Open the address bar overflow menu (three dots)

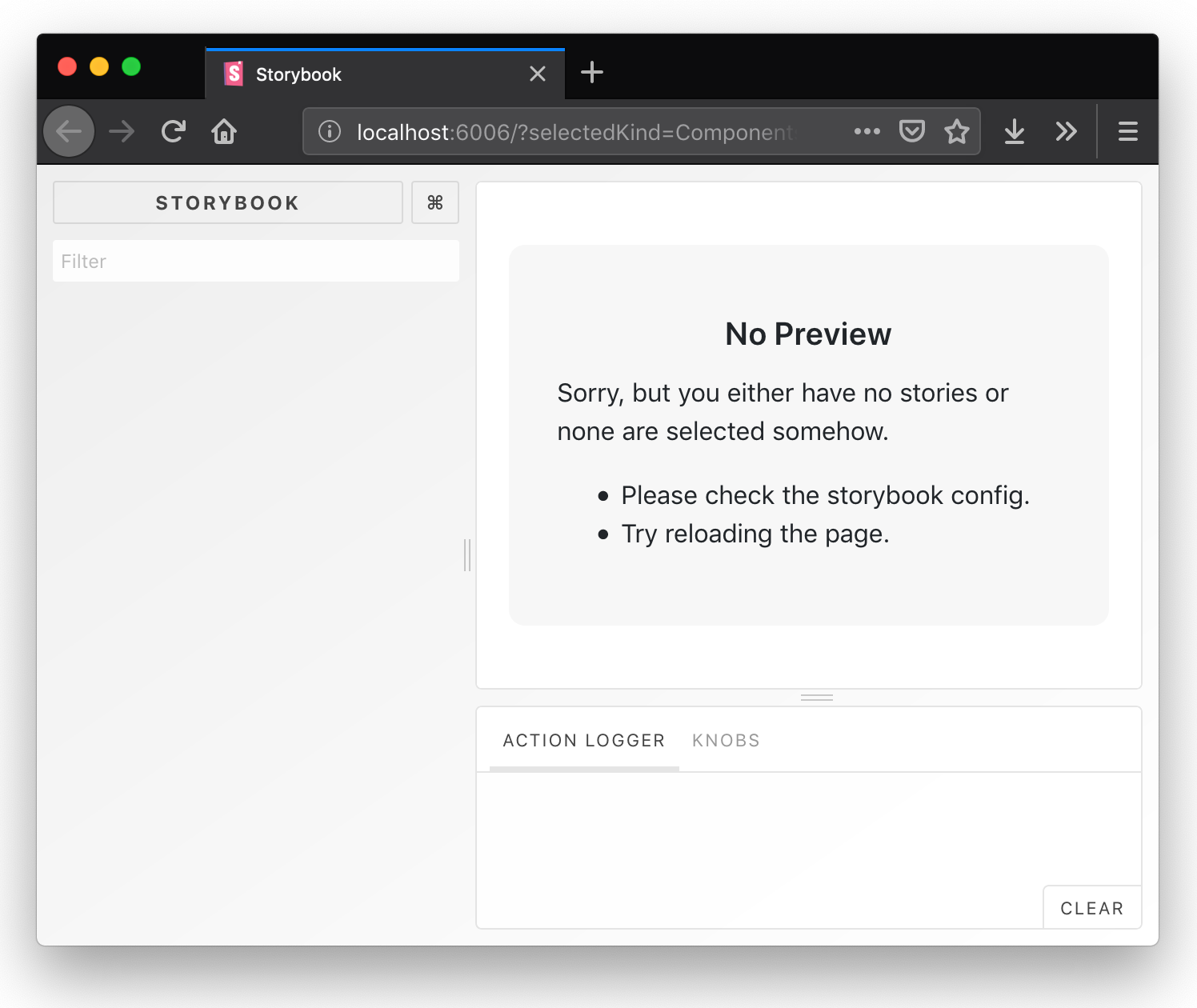click(x=867, y=130)
